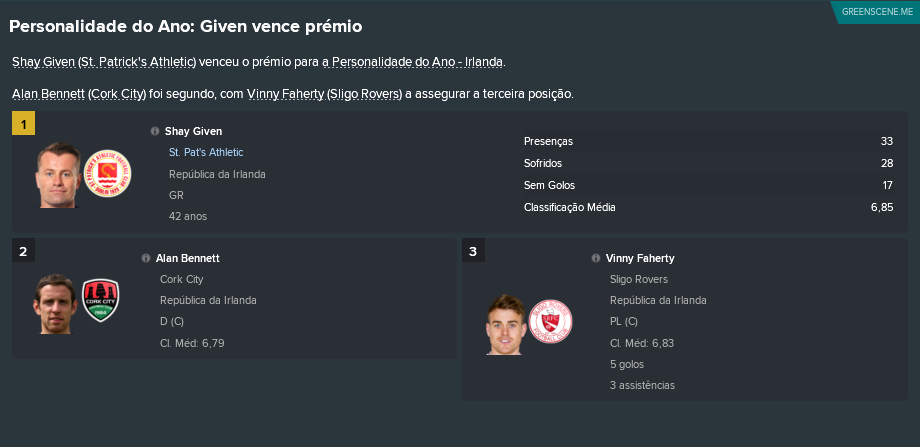Follow Cork City link in article text
This screenshot has height=447, width=920.
pos(117,94)
